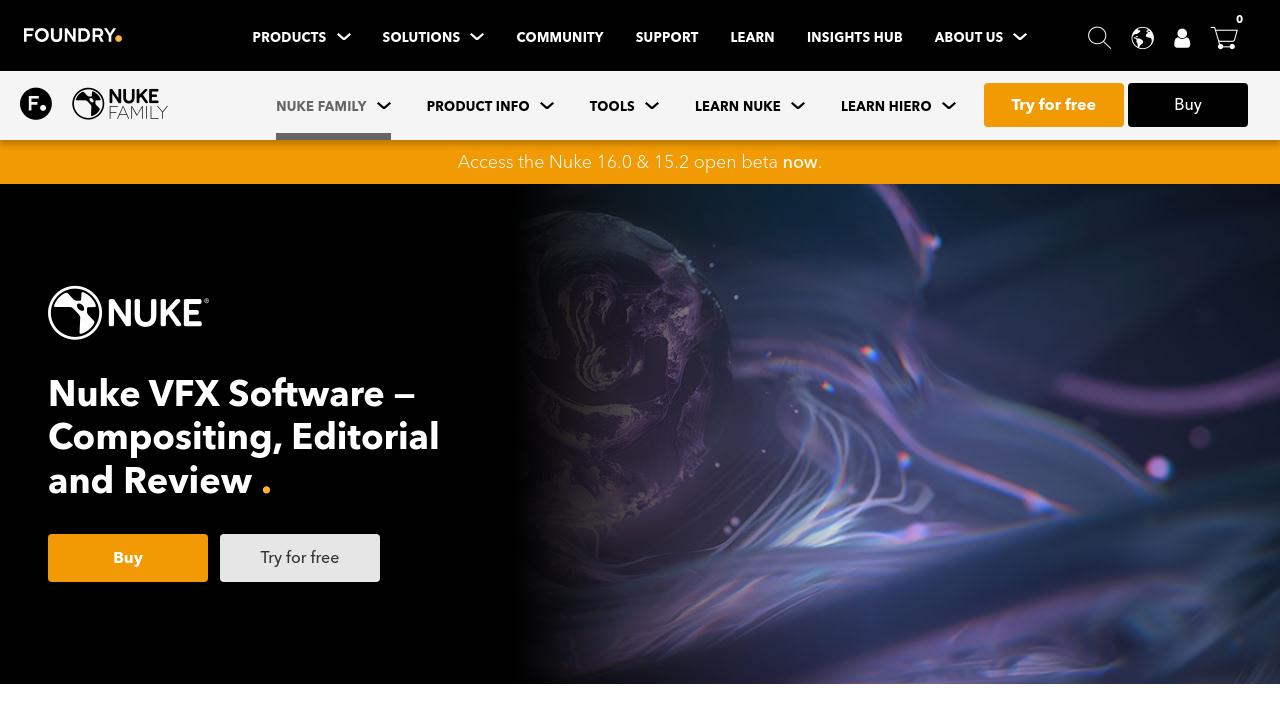Expand the Solutions dropdown menu

pos(432,38)
